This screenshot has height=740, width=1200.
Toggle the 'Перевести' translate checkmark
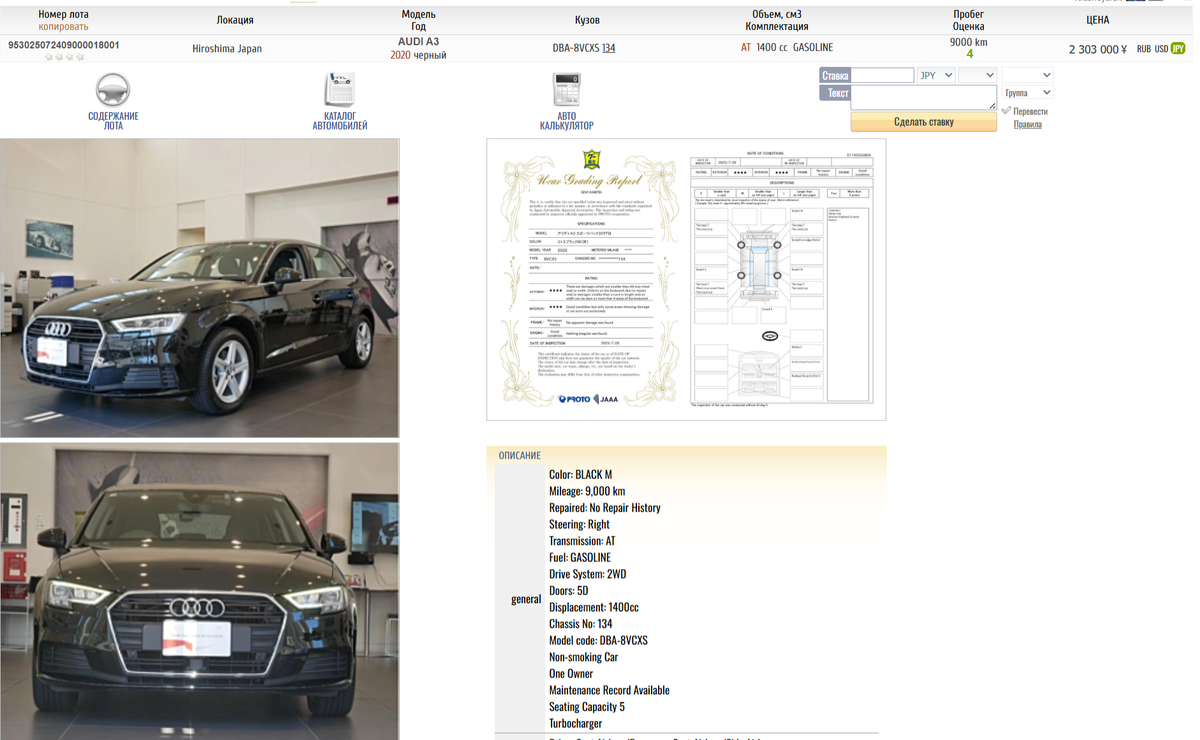pyautogui.click(x=1007, y=111)
